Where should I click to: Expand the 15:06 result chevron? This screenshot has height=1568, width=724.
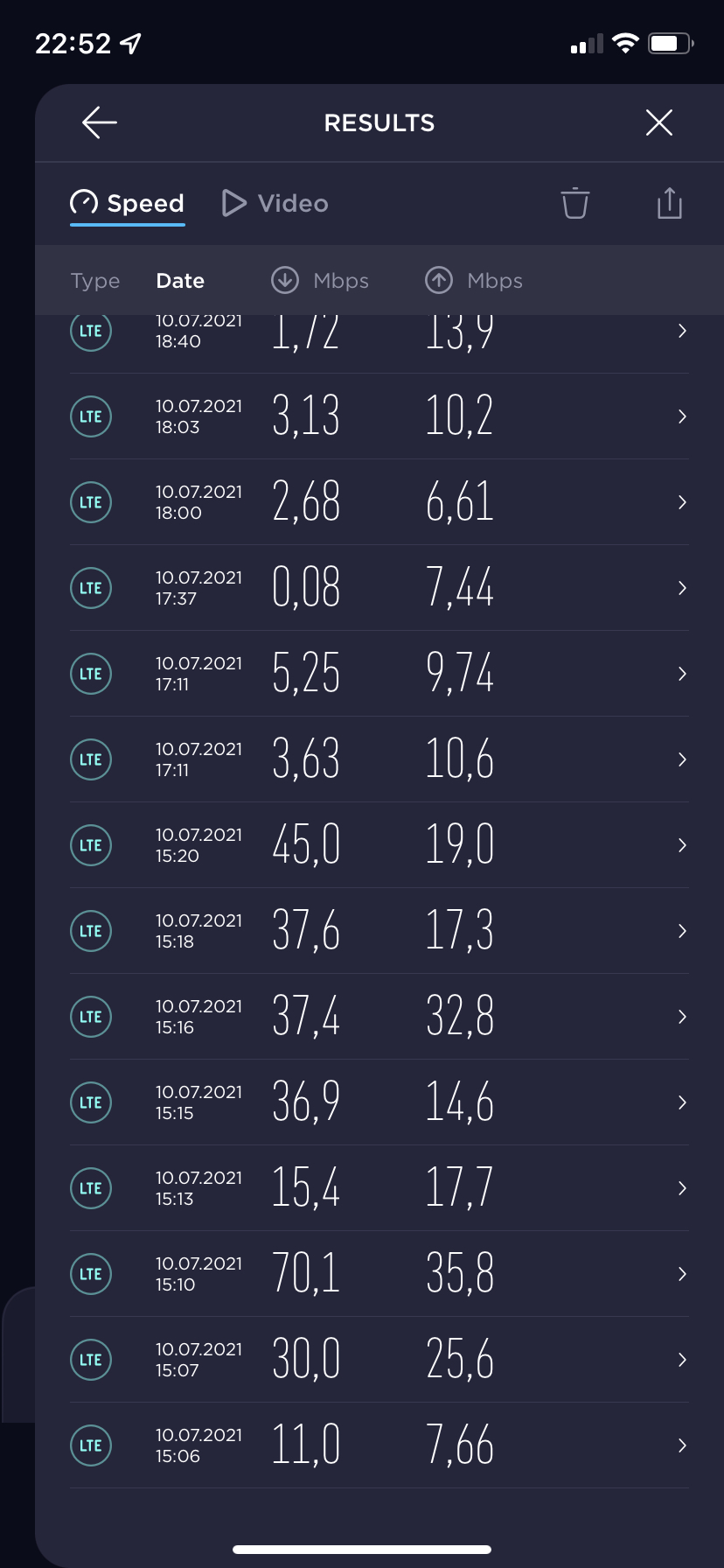682,1445
